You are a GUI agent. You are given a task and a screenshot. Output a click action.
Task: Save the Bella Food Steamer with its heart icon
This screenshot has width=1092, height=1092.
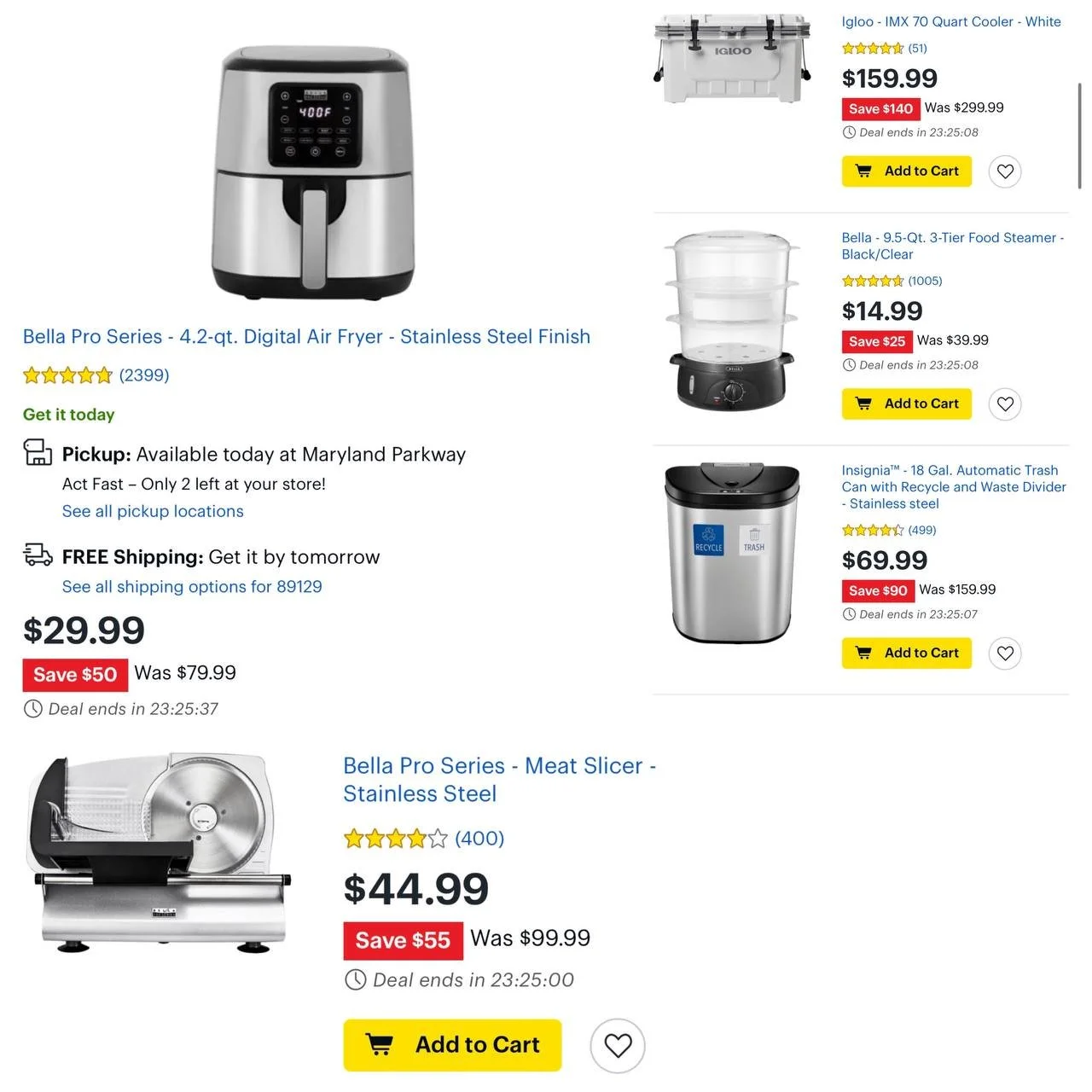click(x=1005, y=404)
